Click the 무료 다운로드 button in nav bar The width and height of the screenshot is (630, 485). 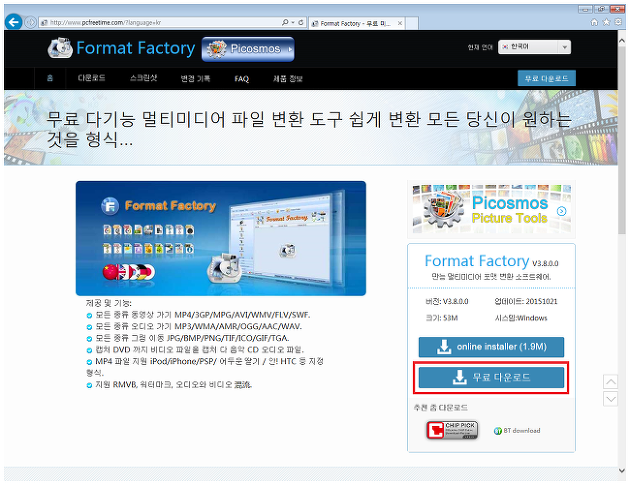pos(546,78)
